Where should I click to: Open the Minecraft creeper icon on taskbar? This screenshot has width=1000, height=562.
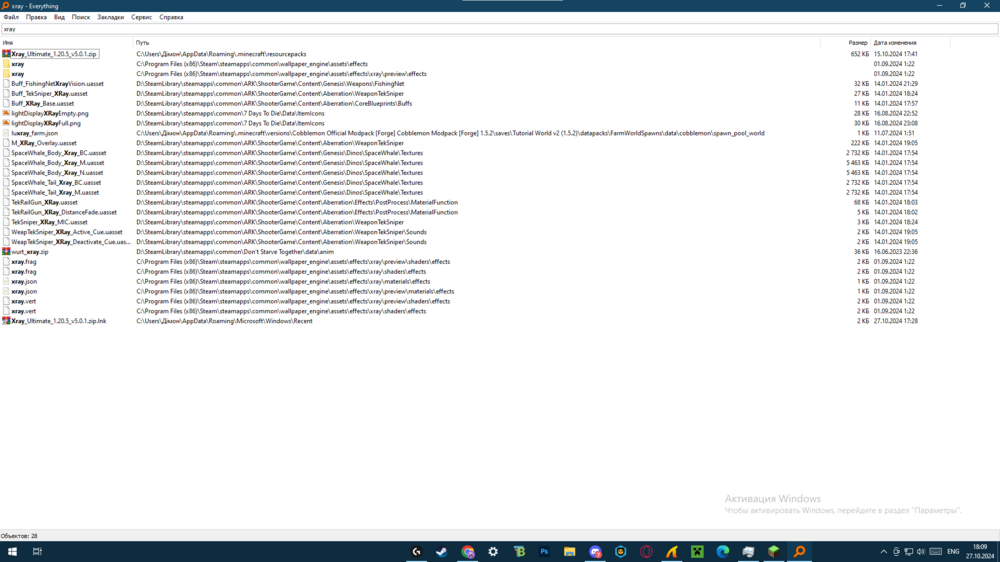point(697,552)
